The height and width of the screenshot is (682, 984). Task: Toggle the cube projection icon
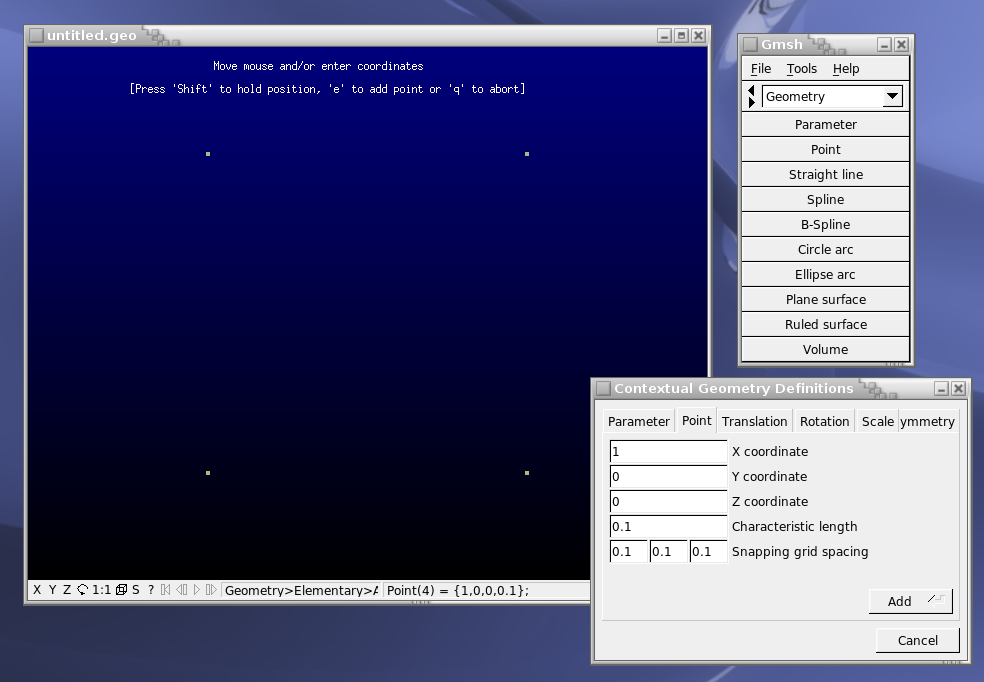[121, 590]
